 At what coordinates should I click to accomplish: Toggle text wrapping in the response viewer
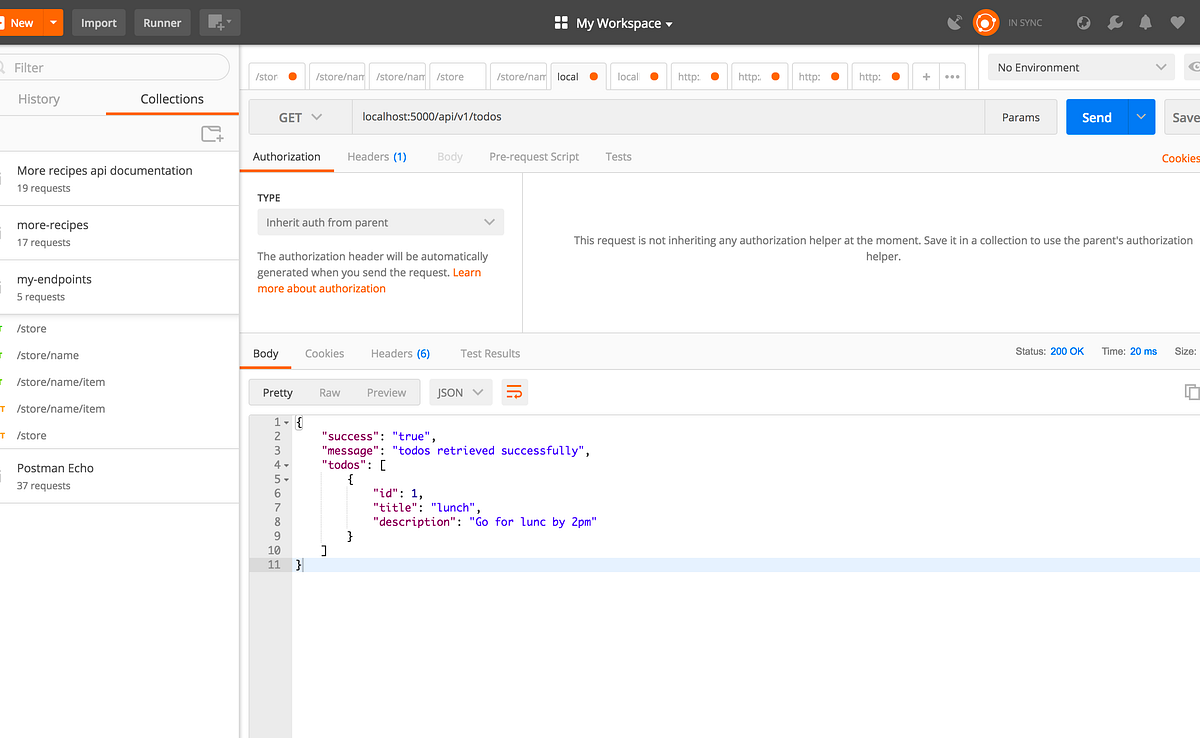(x=514, y=392)
